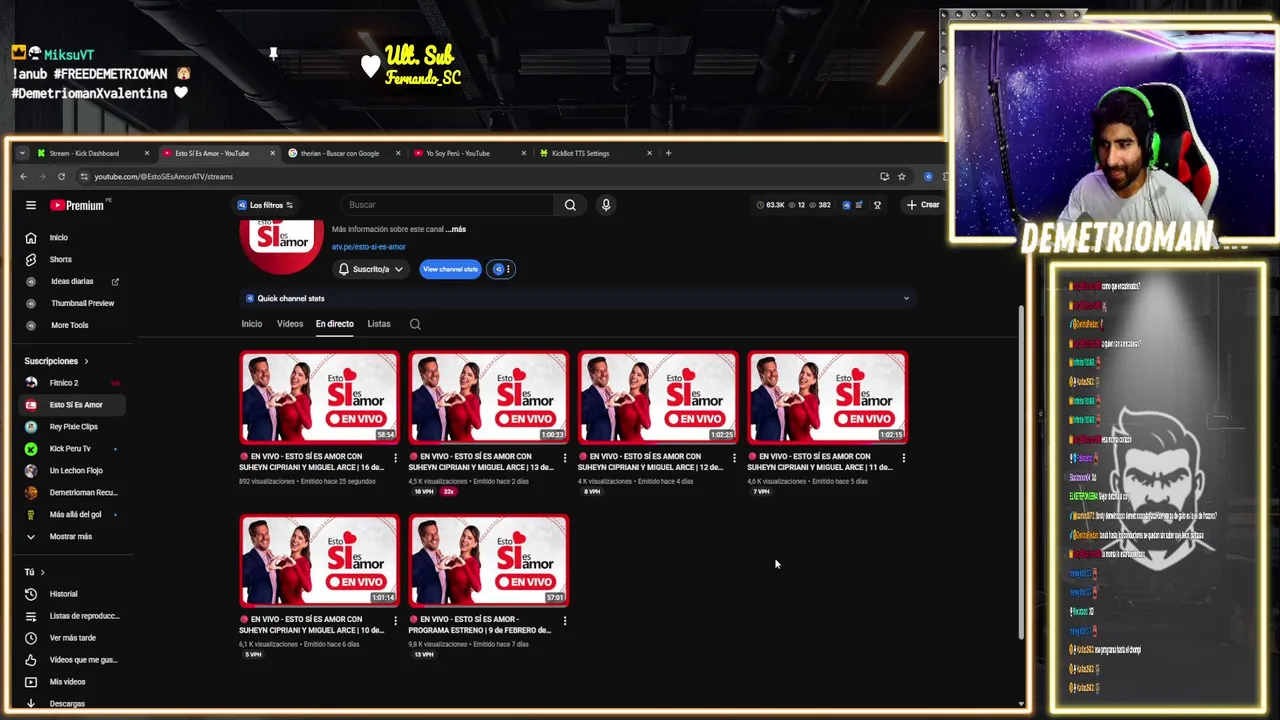Open Los filtros options
The image size is (1280, 720).
(x=265, y=205)
